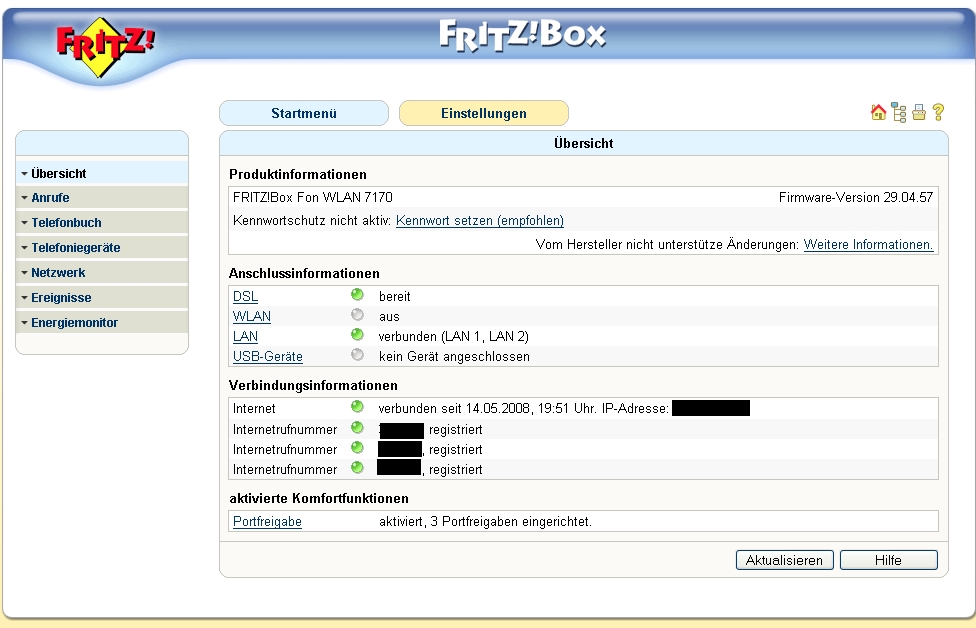Select the Einstellungen tab
This screenshot has height=628, width=976.
coord(483,114)
